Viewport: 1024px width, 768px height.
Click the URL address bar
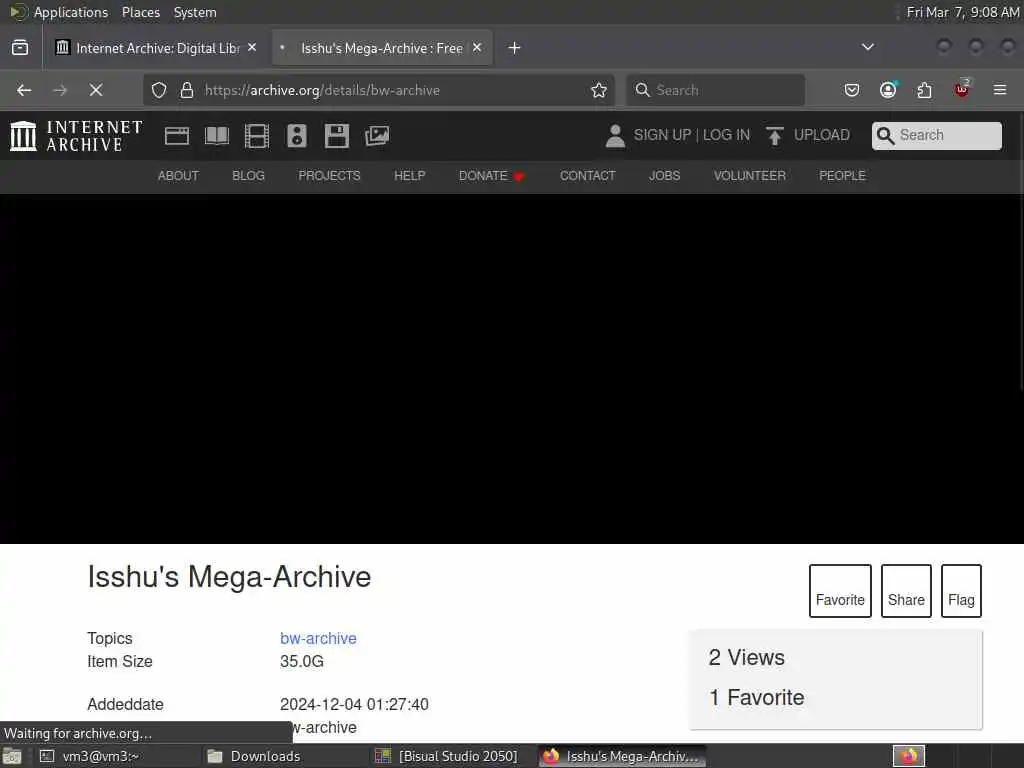pos(379,90)
